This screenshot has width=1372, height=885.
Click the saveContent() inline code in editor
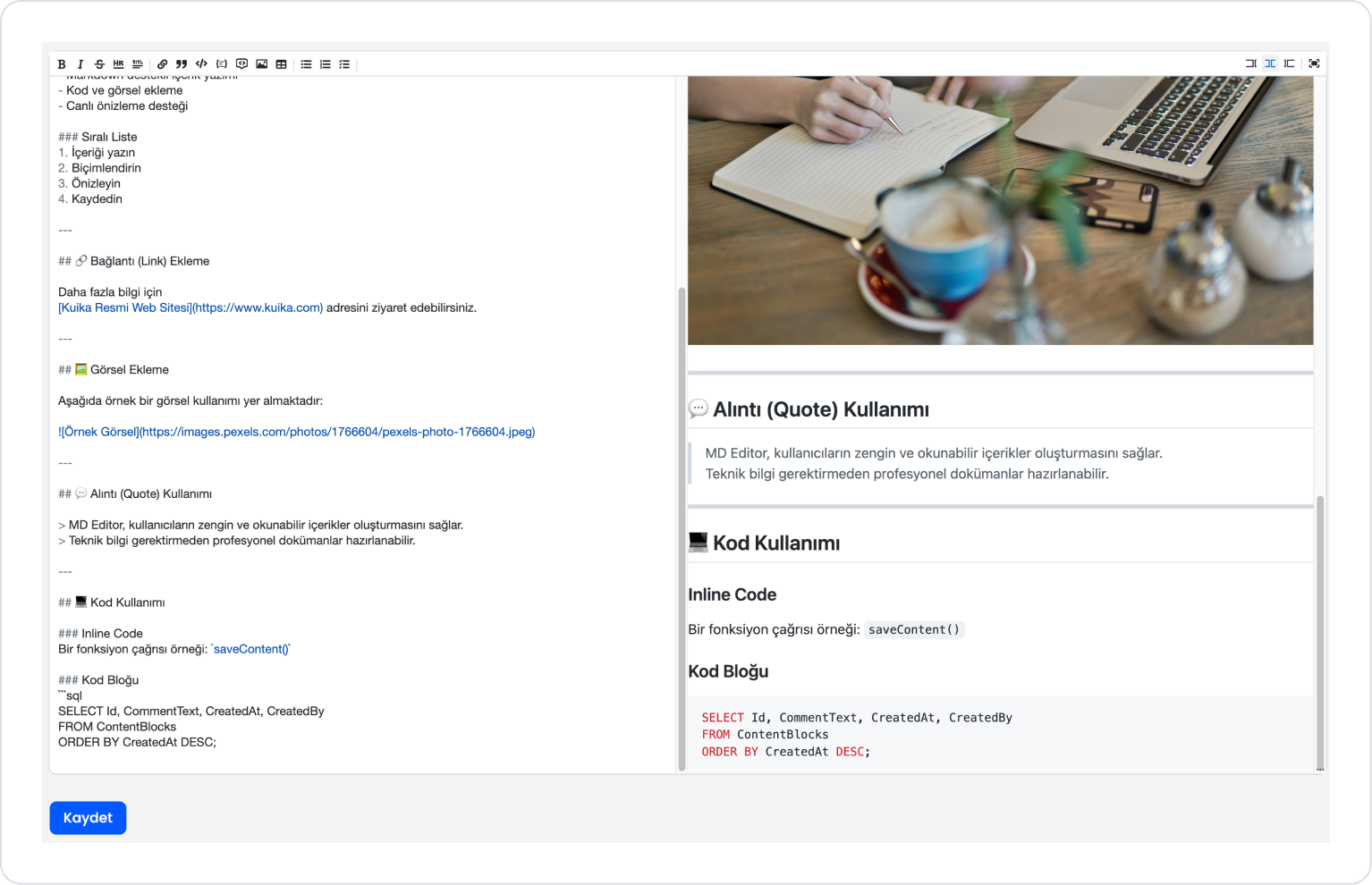pos(251,649)
